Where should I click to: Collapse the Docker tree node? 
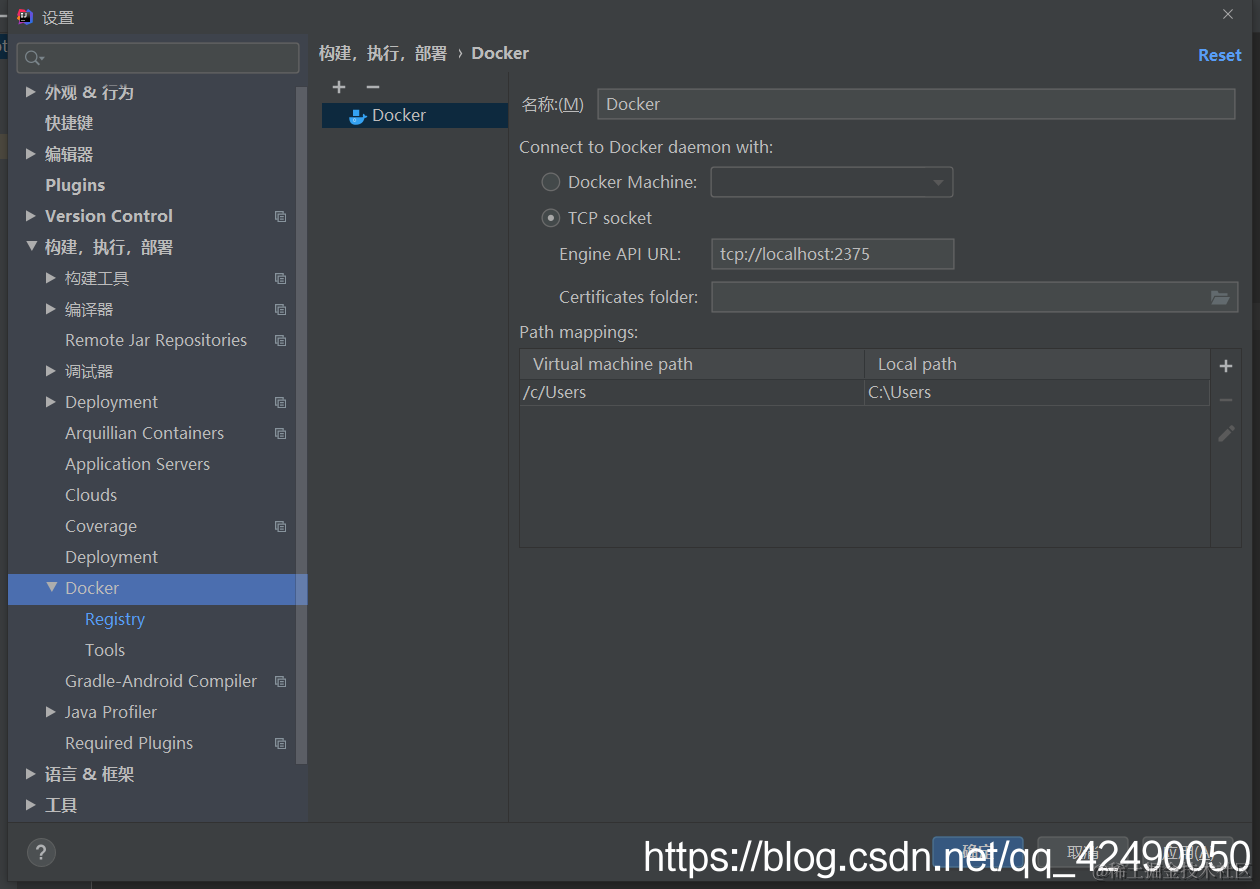coord(51,587)
